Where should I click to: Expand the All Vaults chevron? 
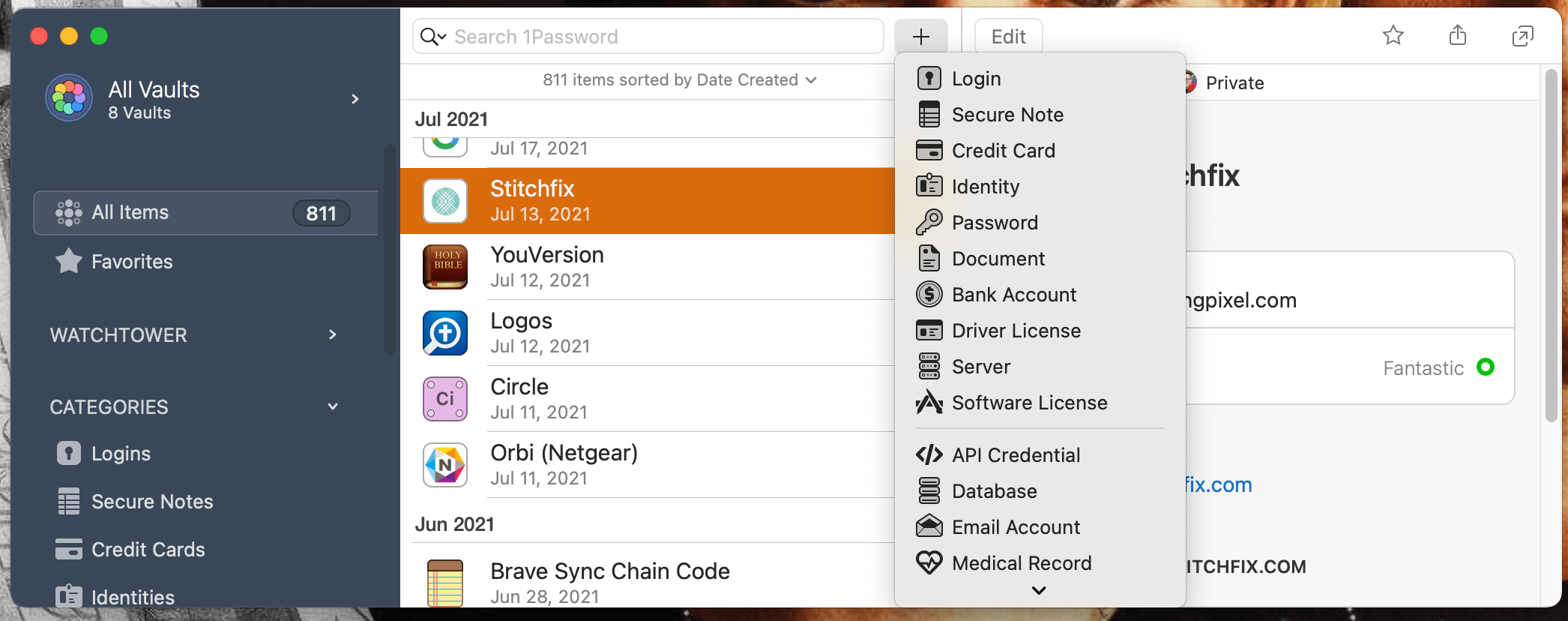(355, 99)
